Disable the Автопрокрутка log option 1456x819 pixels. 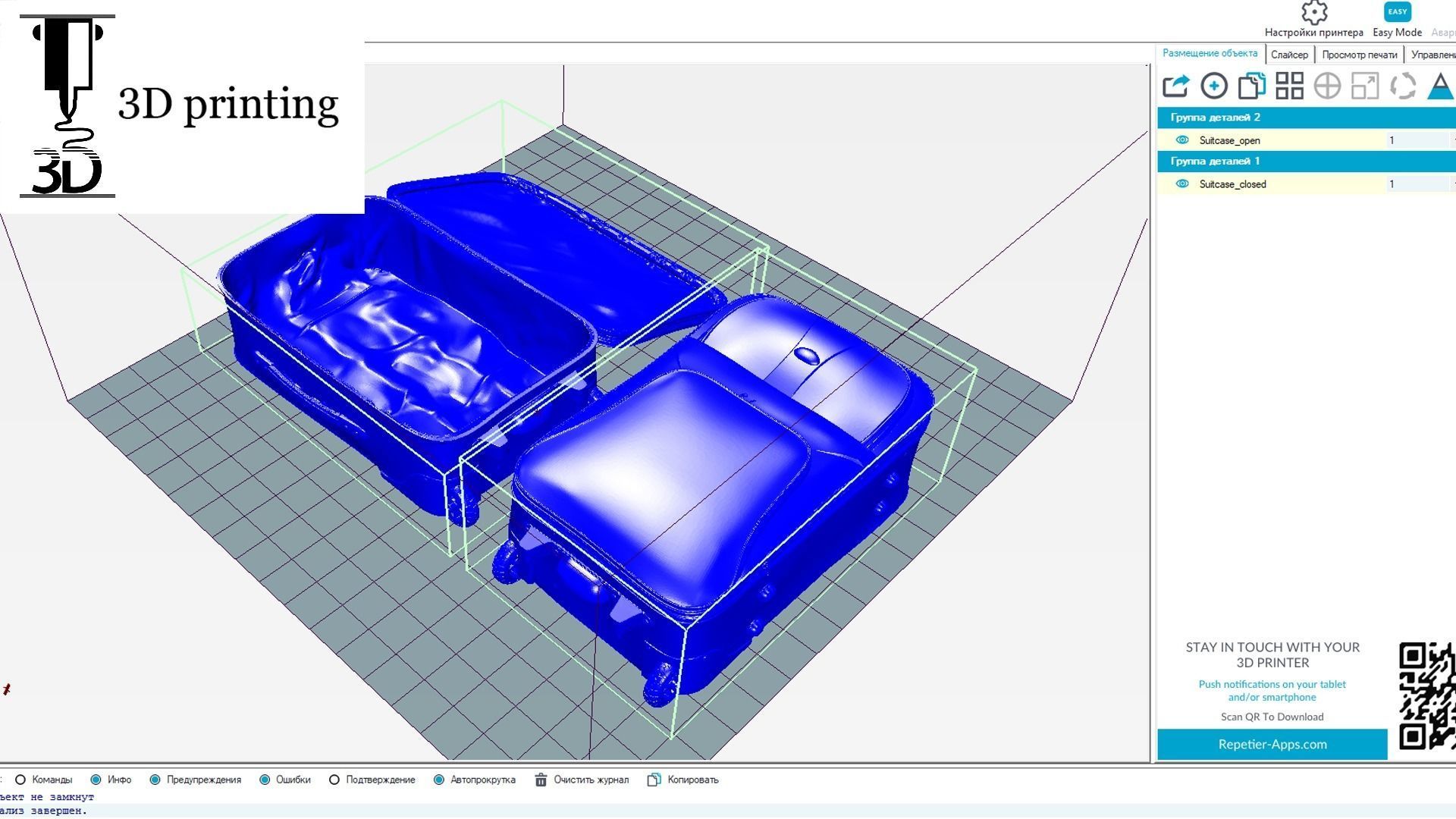coord(439,780)
